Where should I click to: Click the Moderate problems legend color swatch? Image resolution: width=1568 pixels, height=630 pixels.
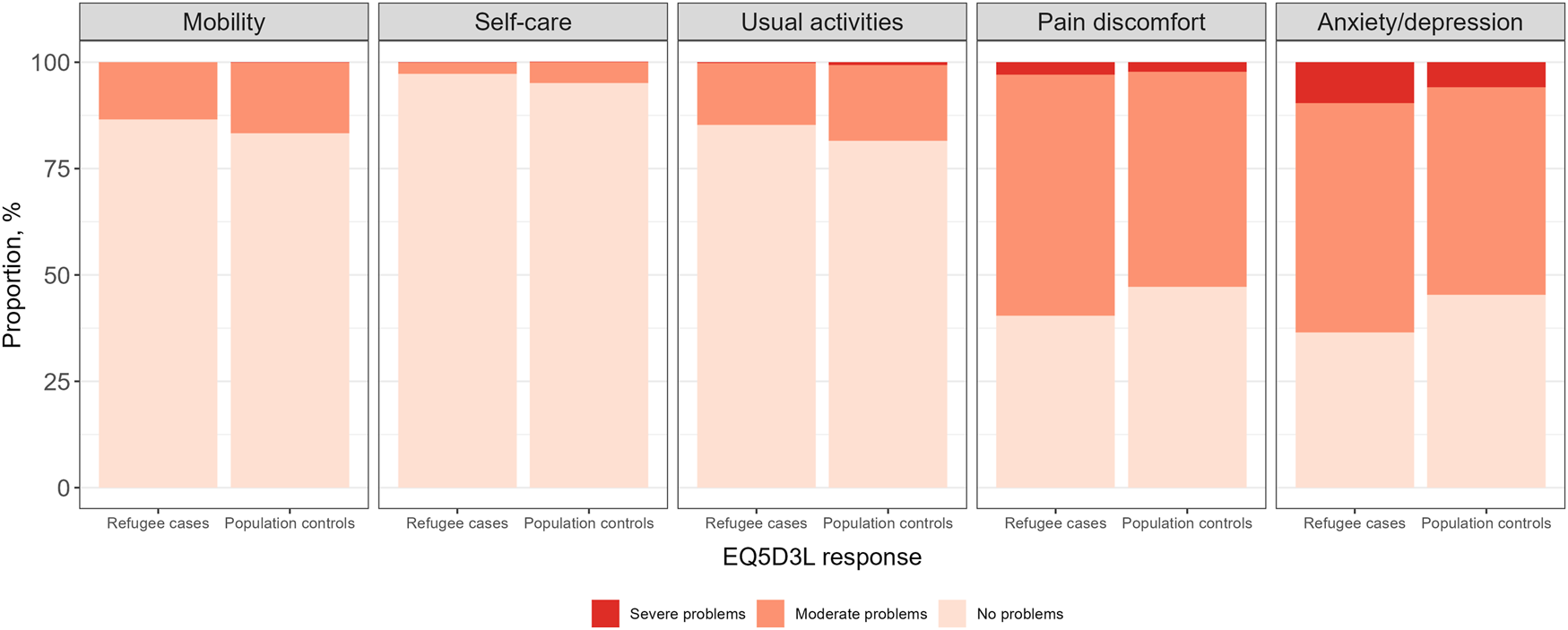pos(770,614)
